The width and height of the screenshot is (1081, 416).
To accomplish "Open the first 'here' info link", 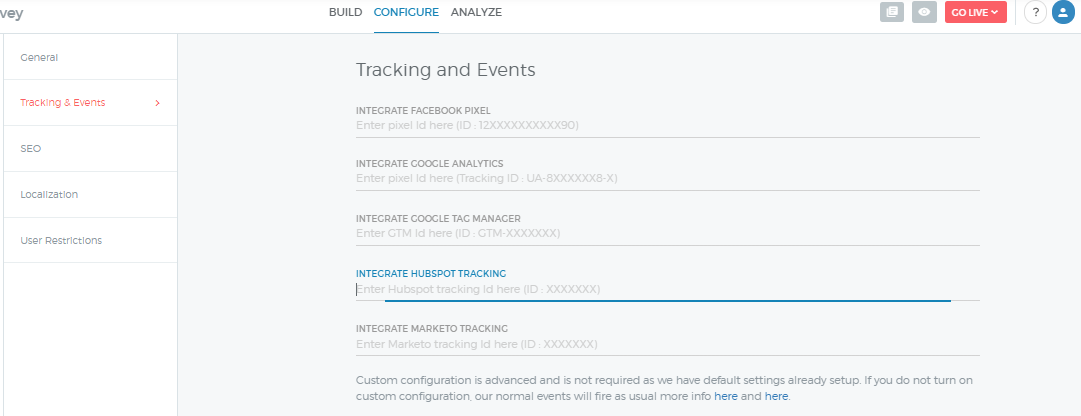I will [x=726, y=397].
